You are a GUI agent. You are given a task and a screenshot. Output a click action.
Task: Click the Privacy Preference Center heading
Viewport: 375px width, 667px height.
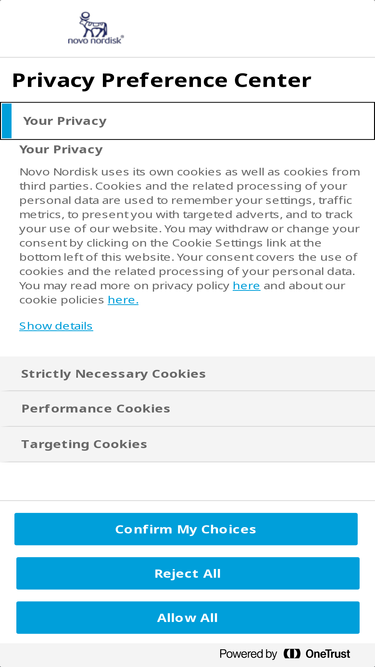162,80
